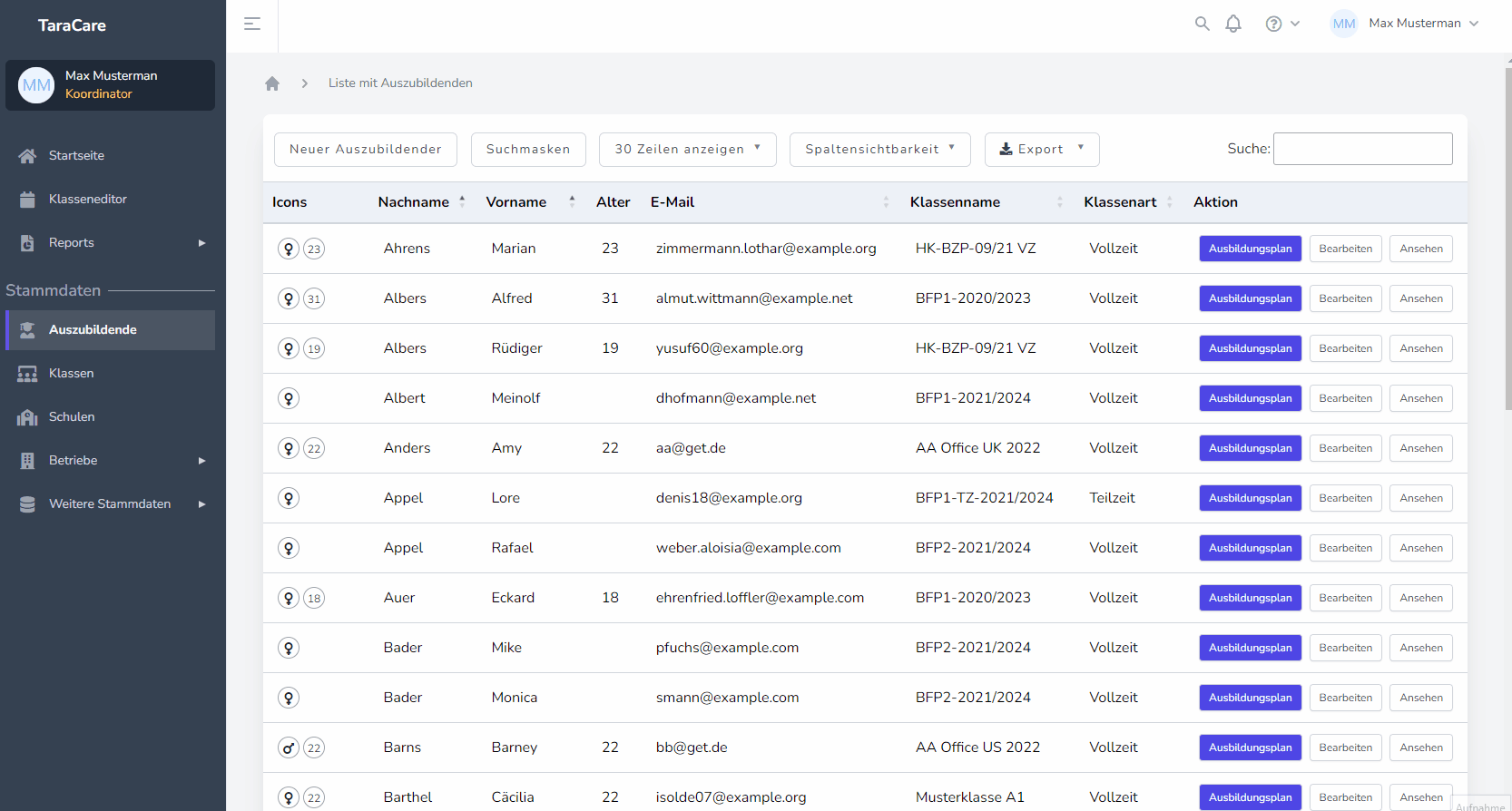The width and height of the screenshot is (1512, 811).
Task: Expand the help menu chevron
Action: 1295,24
